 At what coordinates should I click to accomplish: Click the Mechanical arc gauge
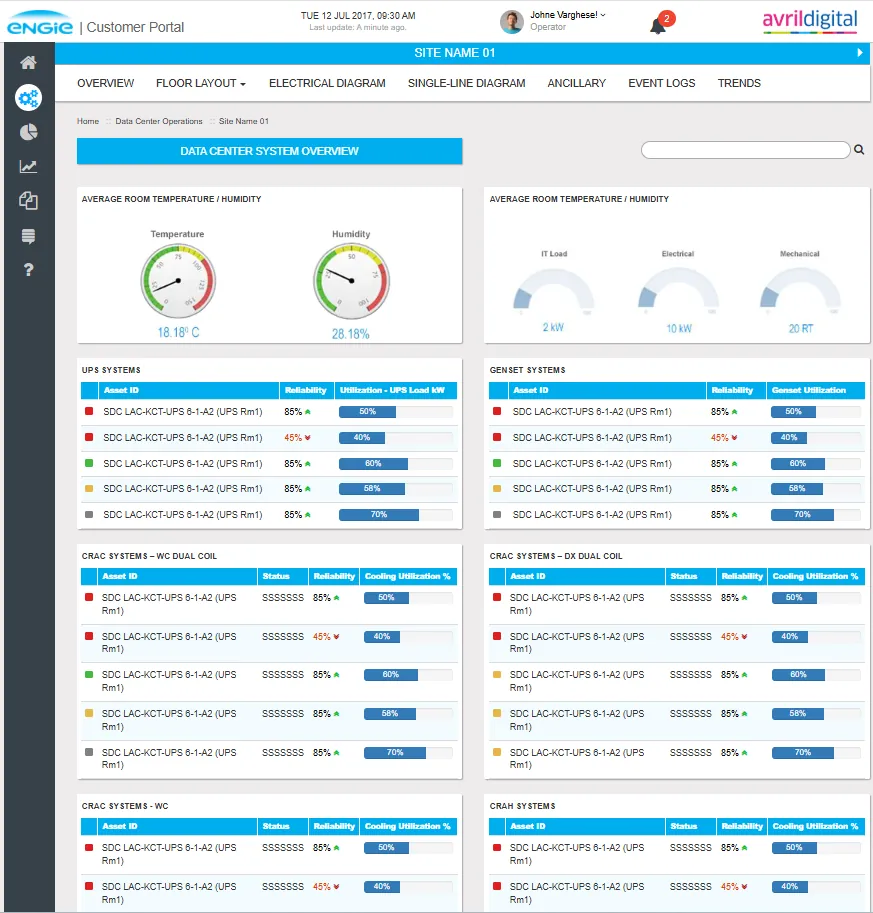[800, 290]
